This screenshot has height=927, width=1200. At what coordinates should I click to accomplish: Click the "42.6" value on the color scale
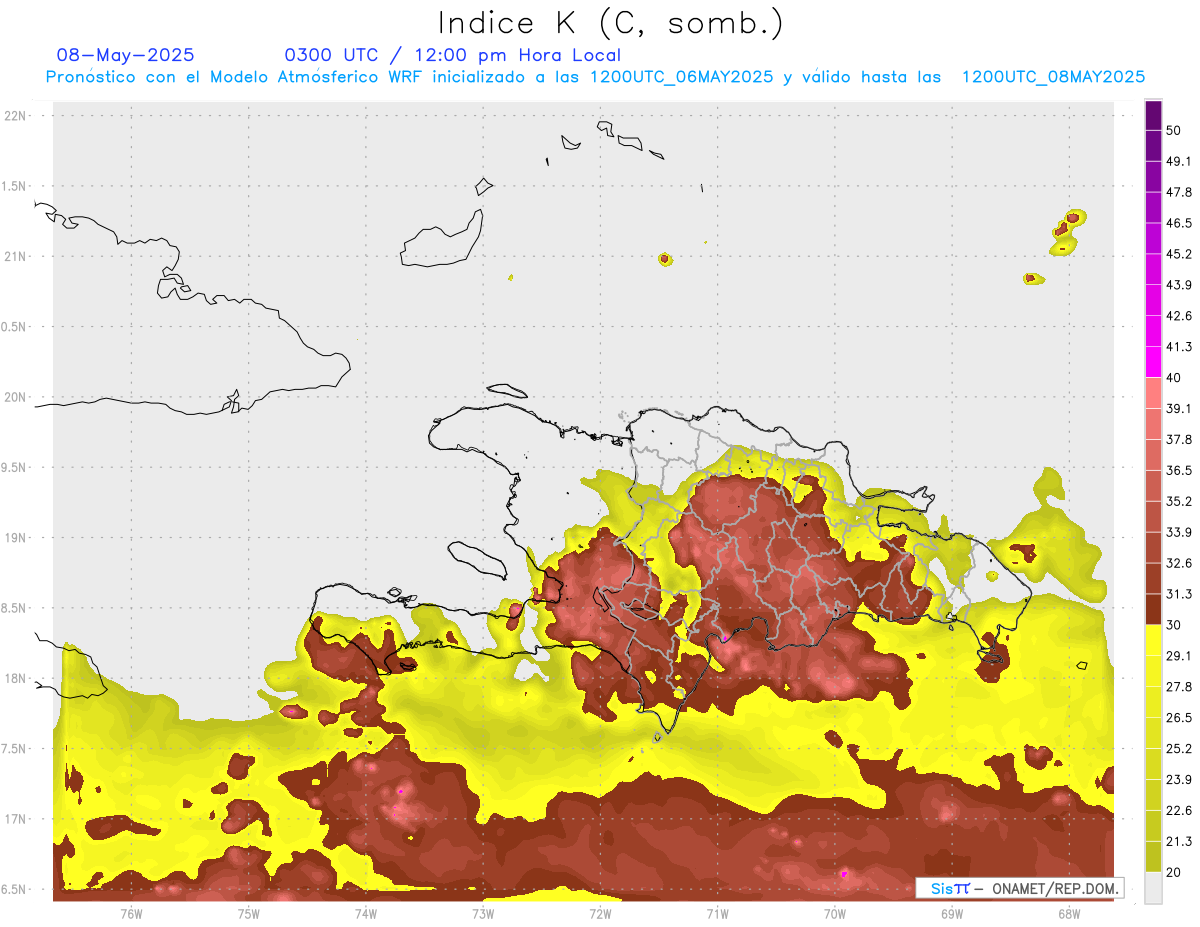[1179, 316]
